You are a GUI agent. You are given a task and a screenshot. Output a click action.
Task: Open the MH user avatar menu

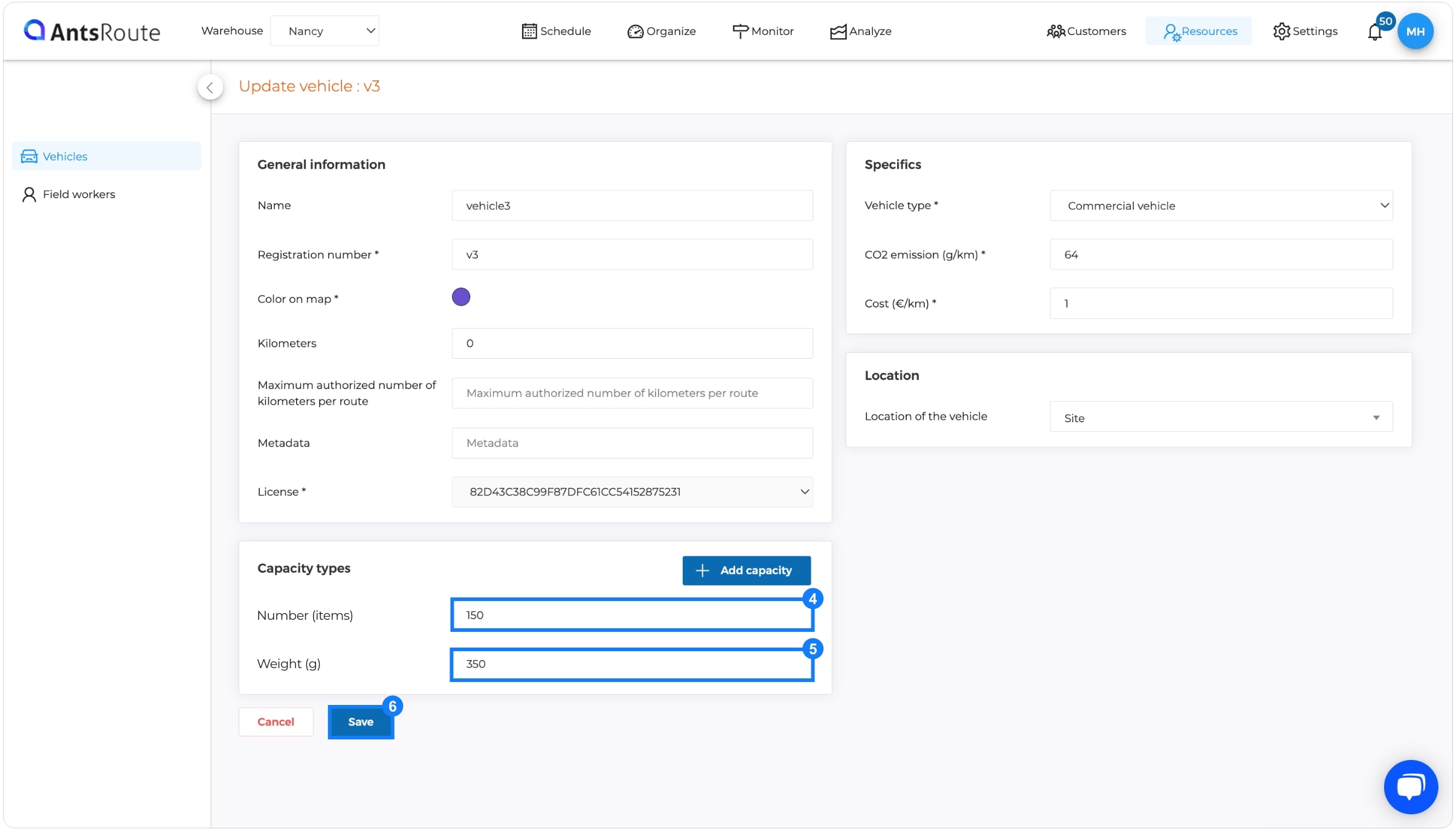click(1416, 31)
